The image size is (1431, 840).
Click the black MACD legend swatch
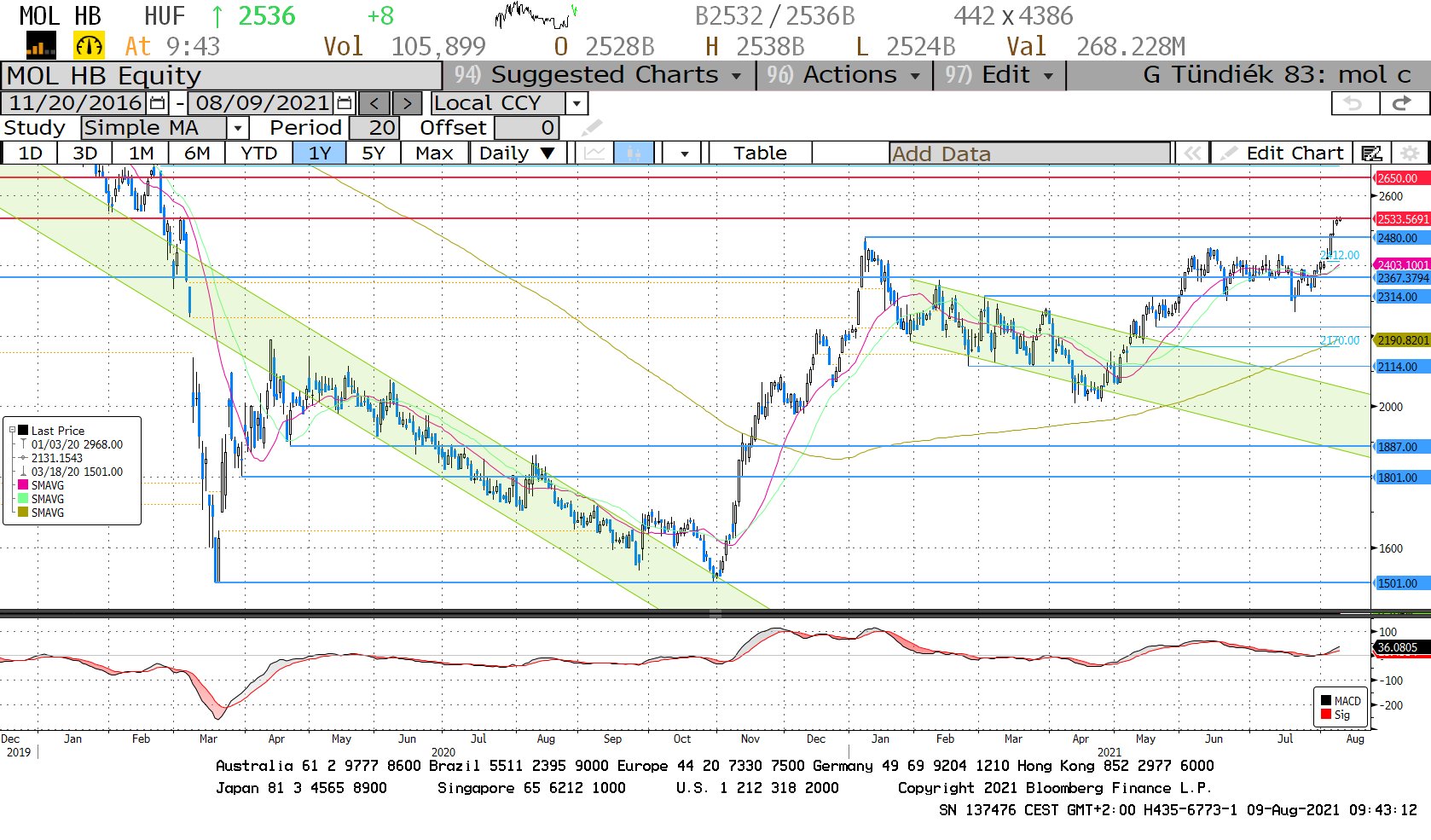(x=1326, y=701)
